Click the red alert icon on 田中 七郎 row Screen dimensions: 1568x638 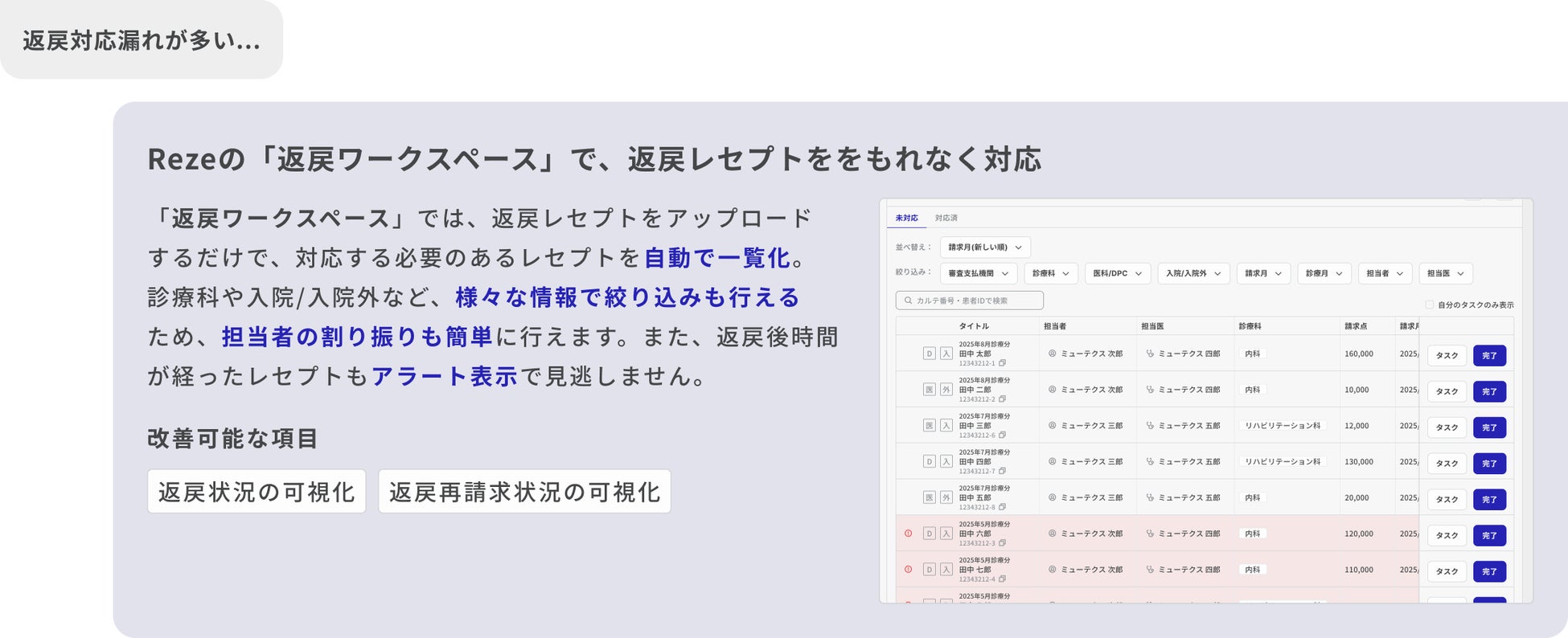coord(909,570)
